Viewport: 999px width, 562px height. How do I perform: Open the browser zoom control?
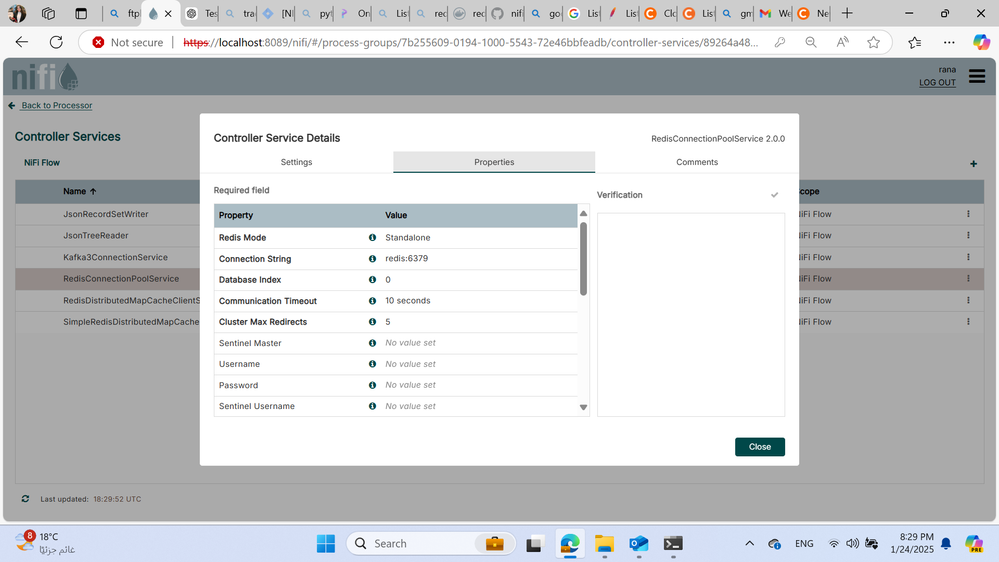click(810, 42)
